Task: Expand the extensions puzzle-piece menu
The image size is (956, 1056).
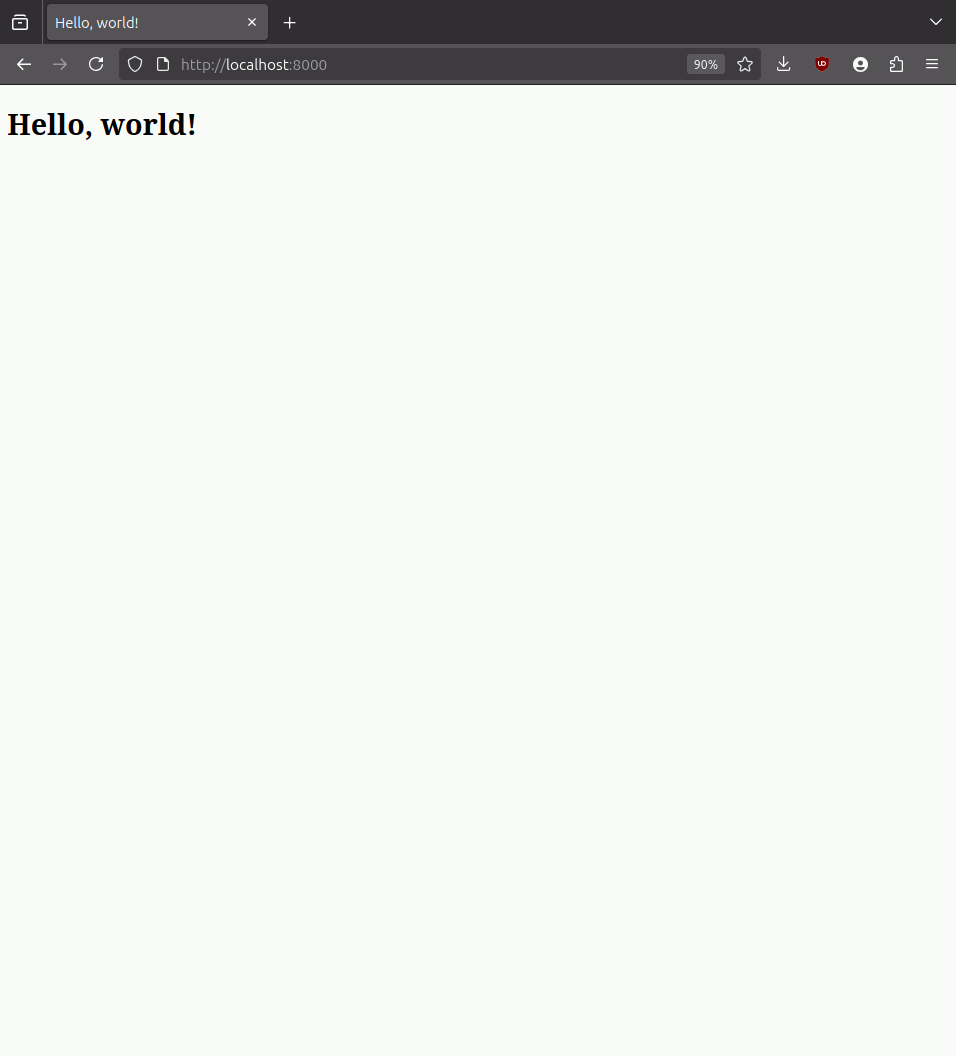Action: [896, 64]
